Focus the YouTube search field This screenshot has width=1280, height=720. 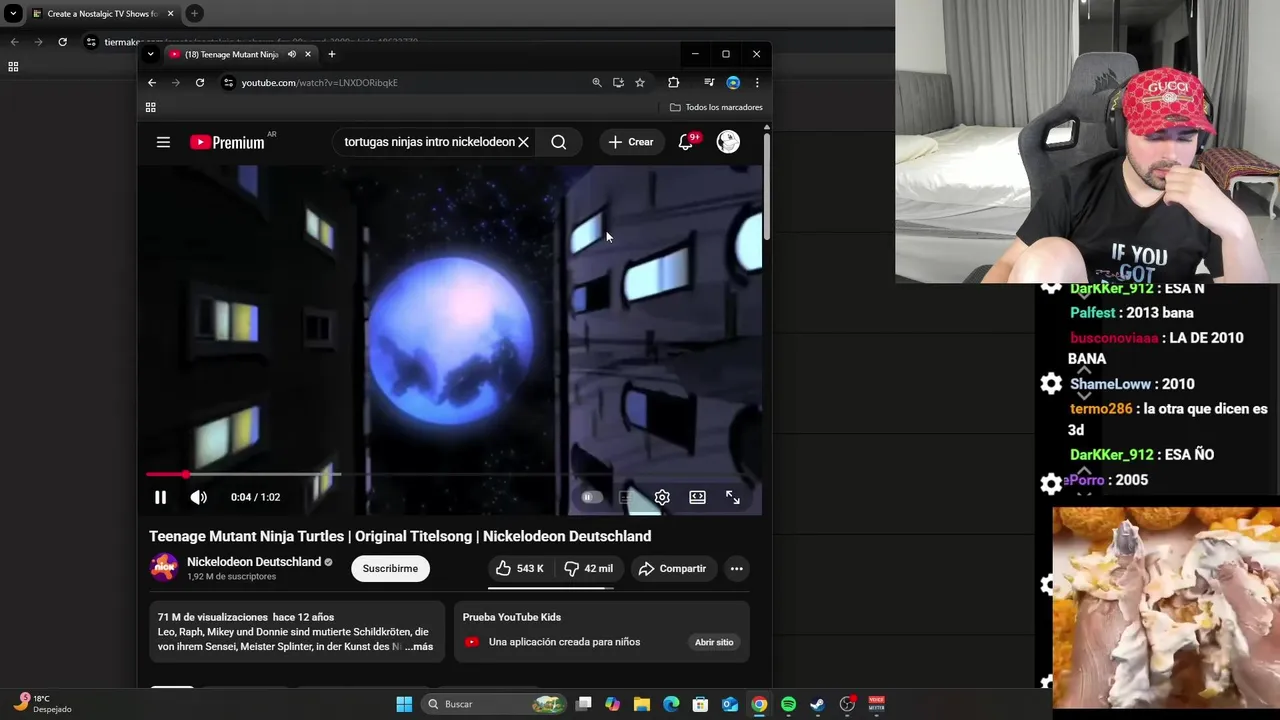coord(429,142)
